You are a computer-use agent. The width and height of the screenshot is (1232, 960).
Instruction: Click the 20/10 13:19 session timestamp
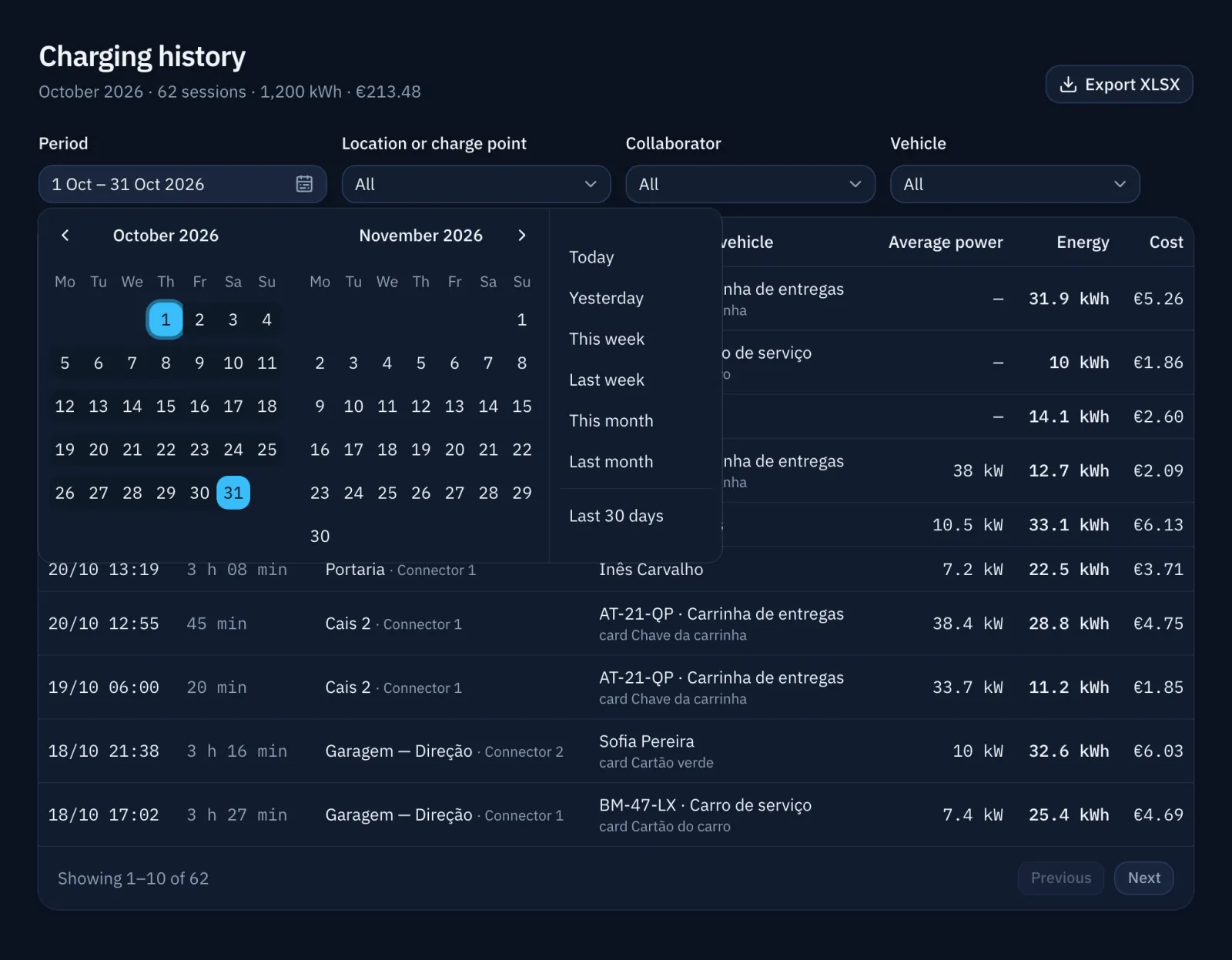point(104,570)
